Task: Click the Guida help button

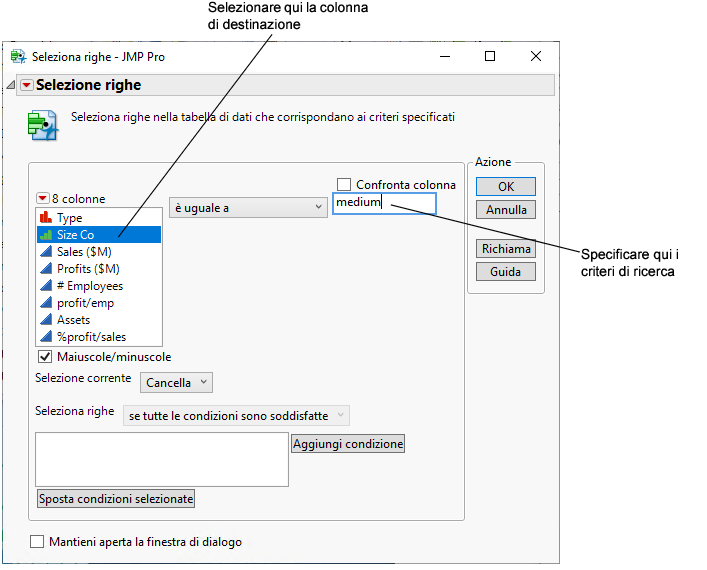Action: [506, 272]
